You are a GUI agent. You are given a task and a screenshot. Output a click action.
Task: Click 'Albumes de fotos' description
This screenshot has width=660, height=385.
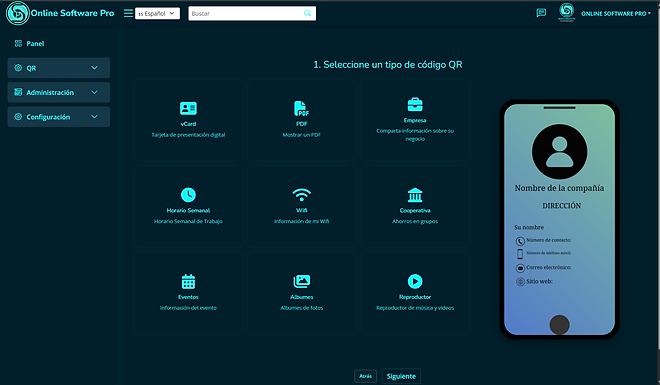pos(301,308)
